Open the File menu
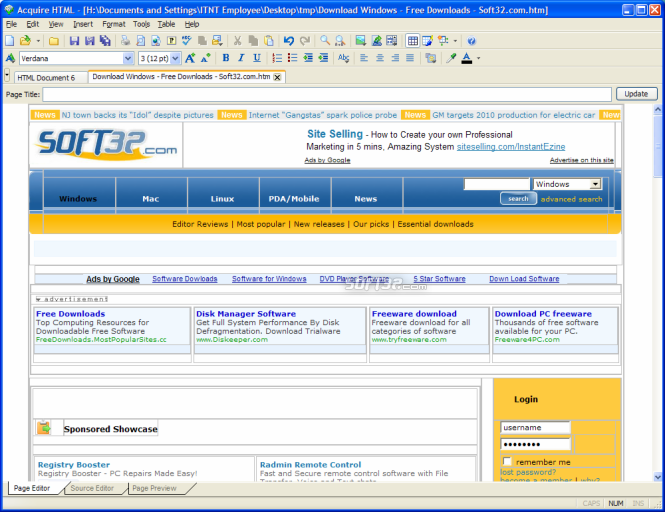Image resolution: width=665 pixels, height=512 pixels. pos(11,24)
